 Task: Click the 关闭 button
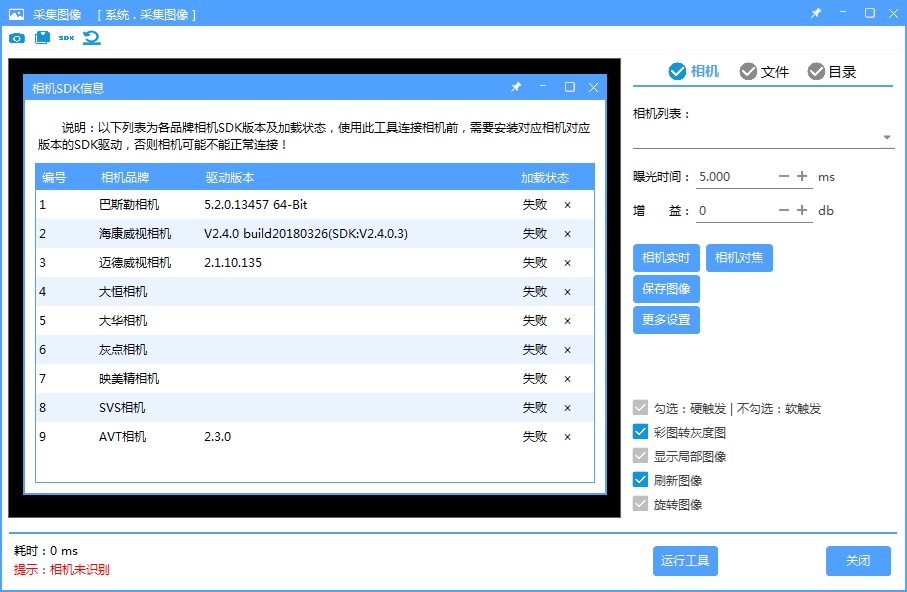point(858,561)
